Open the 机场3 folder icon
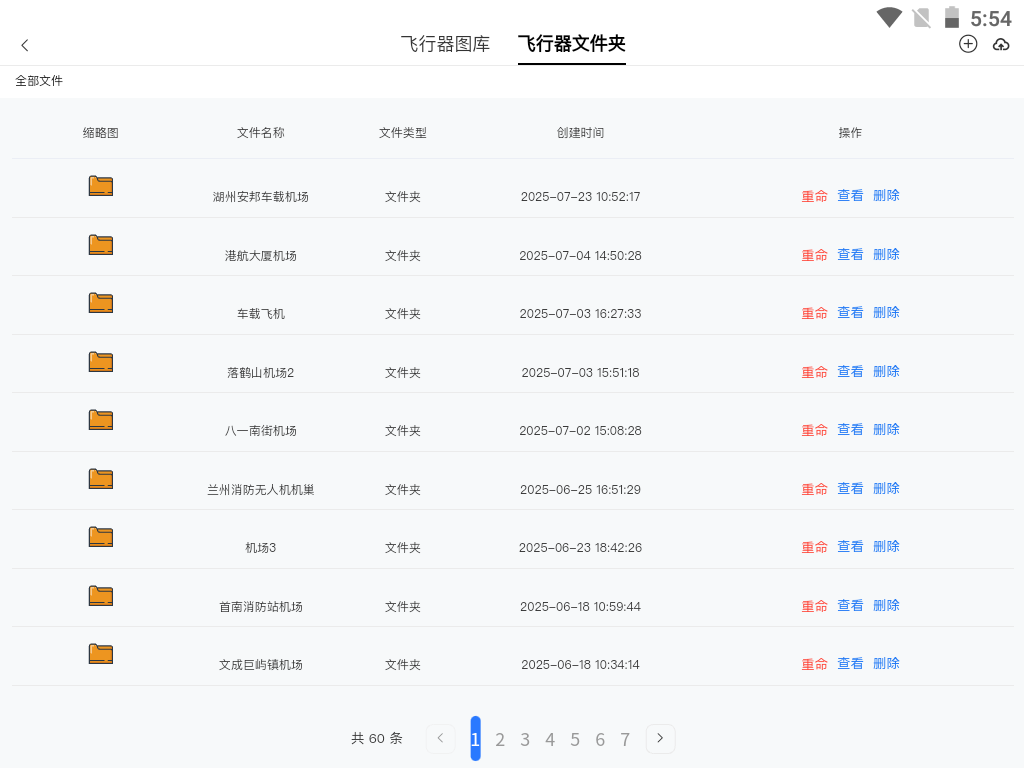The image size is (1024, 768). [101, 536]
